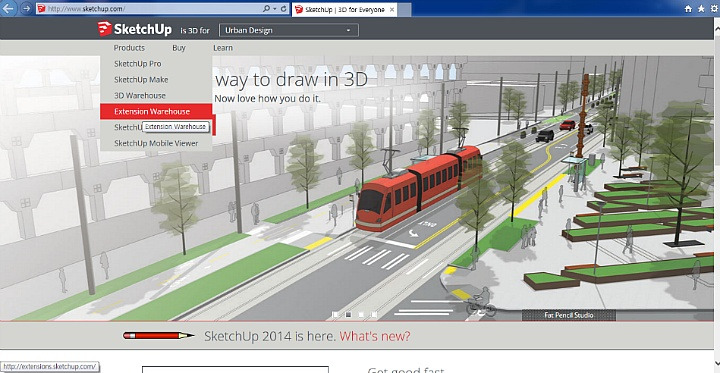Viewport: 720px width, 373px height.
Task: Select the SketchUp | 3D for Everyone tab
Action: tap(344, 10)
